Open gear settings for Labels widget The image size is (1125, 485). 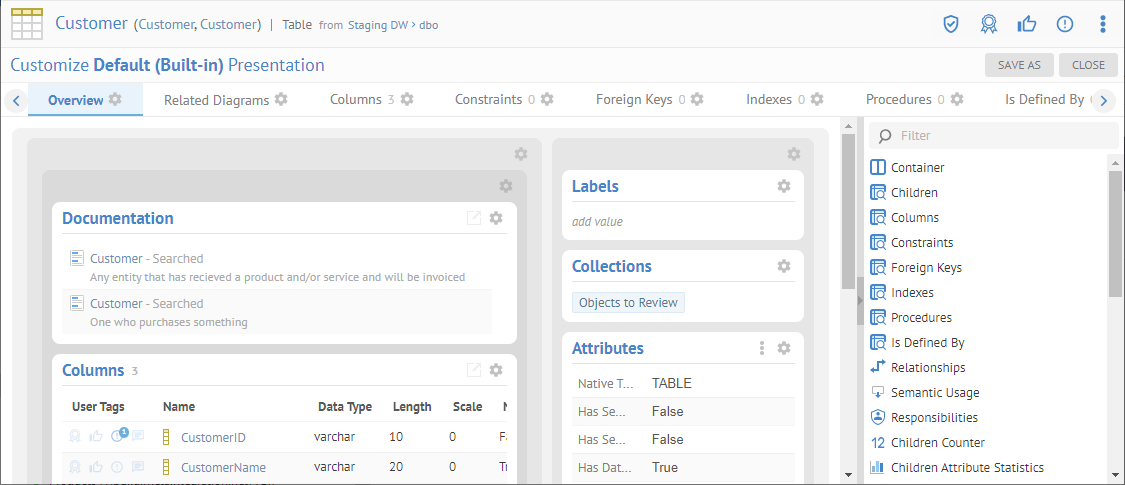click(x=784, y=186)
